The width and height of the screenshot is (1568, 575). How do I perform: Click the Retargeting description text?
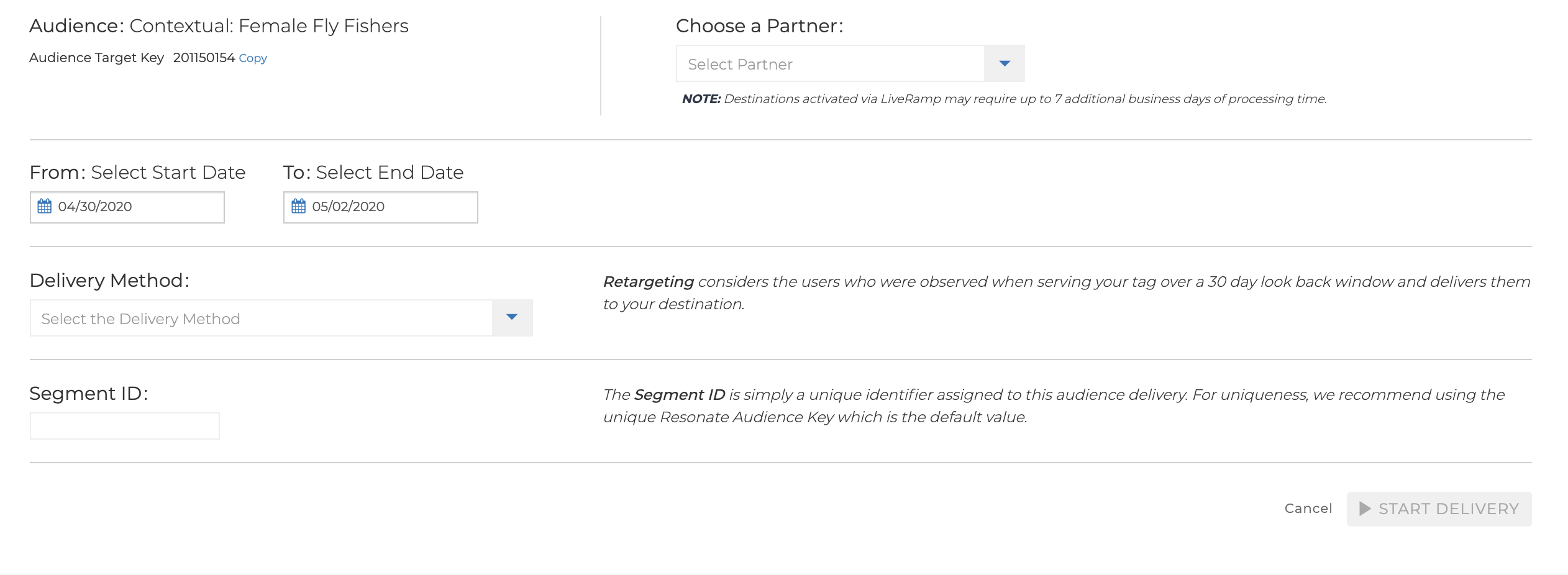(x=1067, y=292)
